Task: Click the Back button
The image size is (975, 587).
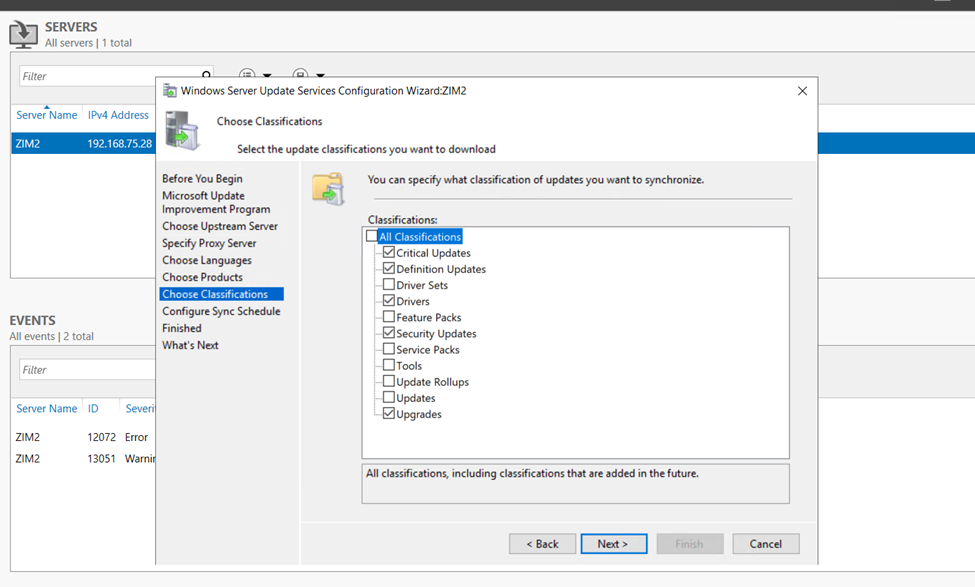Action: coord(542,544)
